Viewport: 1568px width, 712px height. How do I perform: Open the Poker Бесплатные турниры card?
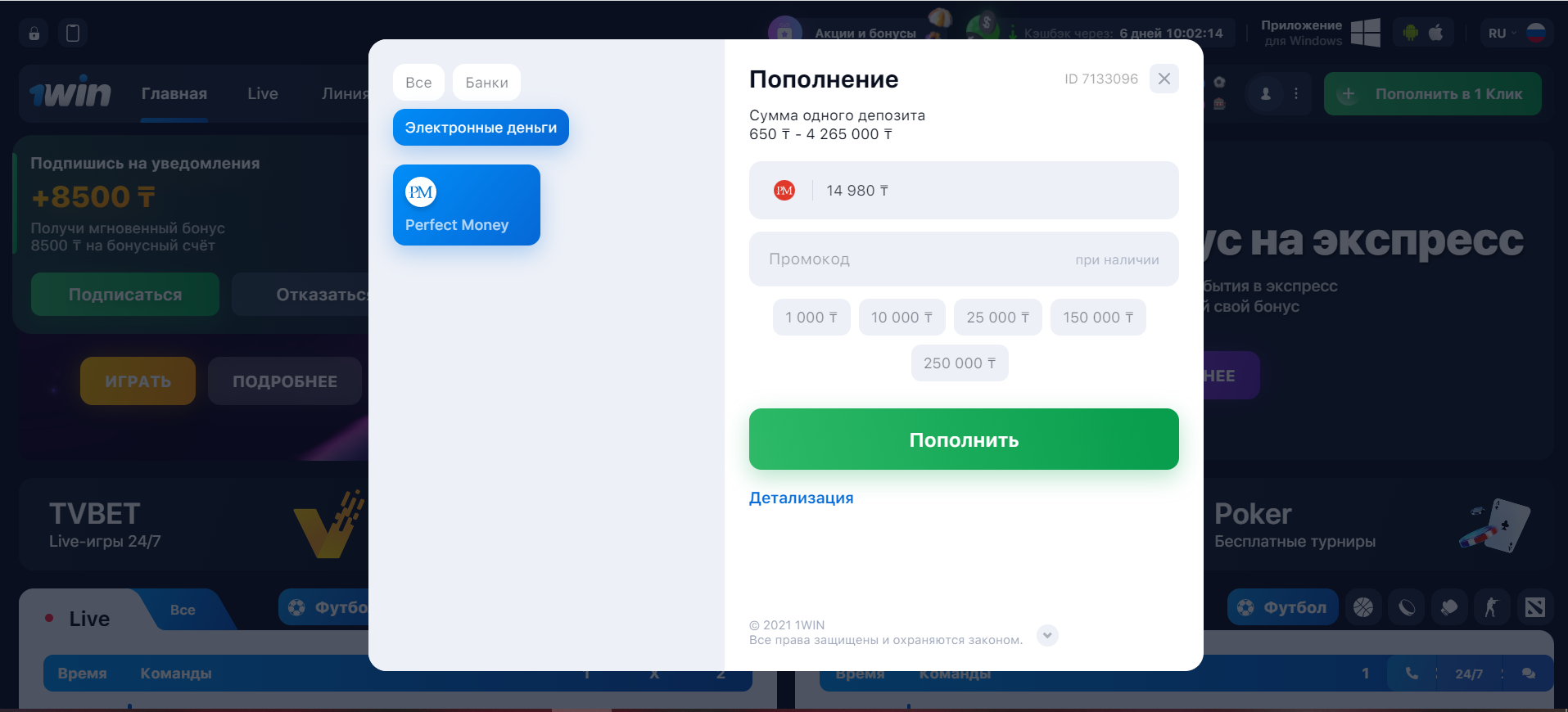point(1380,525)
